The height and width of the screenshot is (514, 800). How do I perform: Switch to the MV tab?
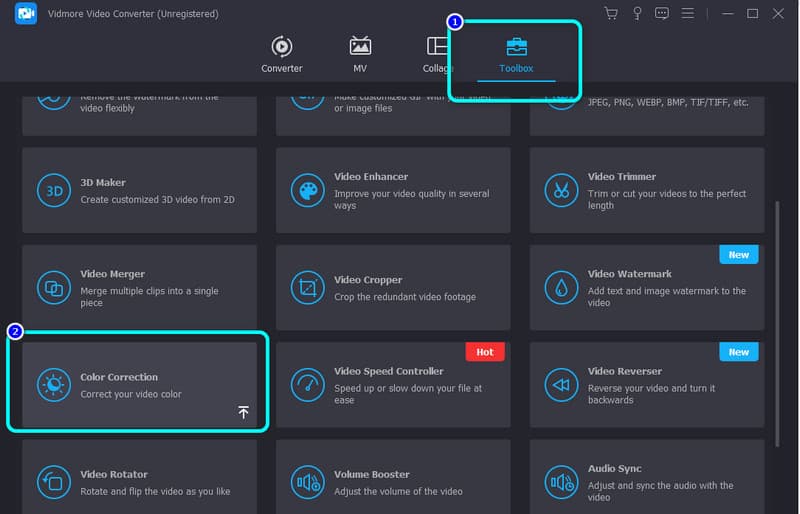coord(360,54)
